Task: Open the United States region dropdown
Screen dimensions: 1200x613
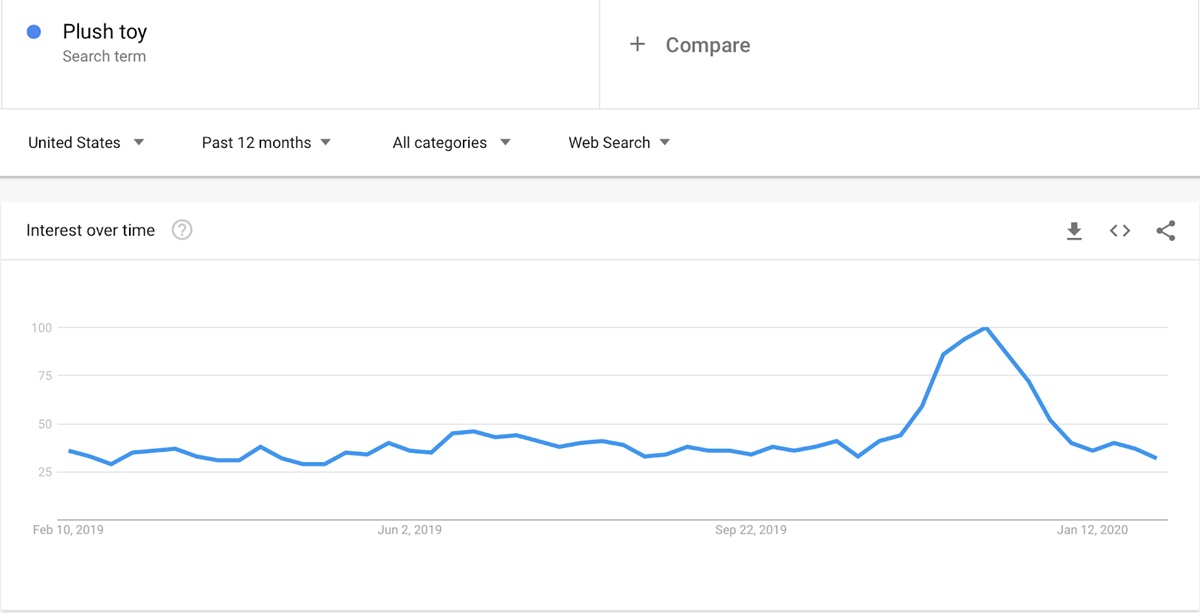Action: [x=86, y=142]
